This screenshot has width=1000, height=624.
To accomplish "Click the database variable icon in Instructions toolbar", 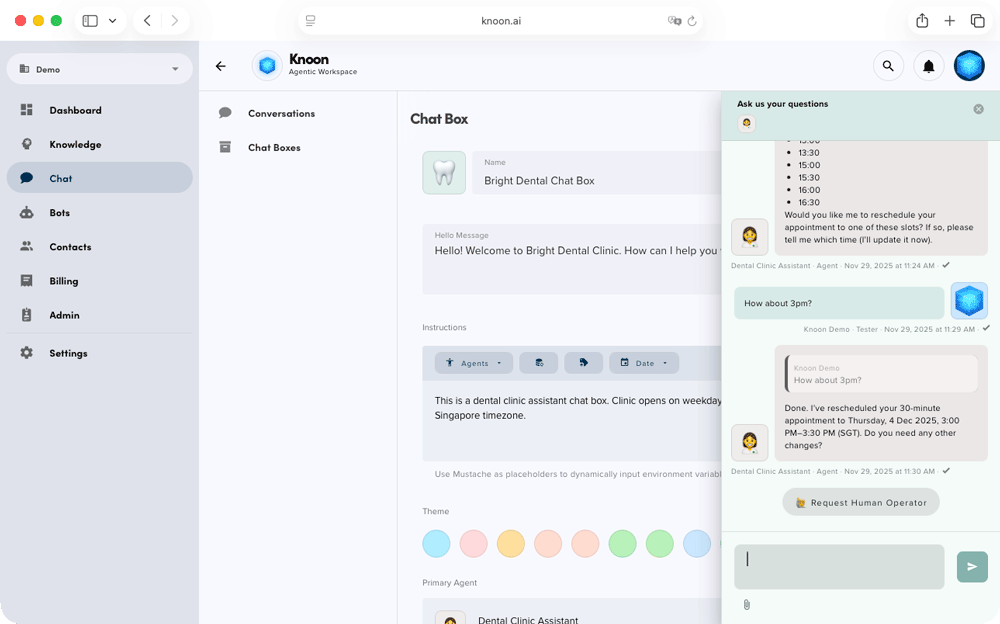I will click(539, 363).
